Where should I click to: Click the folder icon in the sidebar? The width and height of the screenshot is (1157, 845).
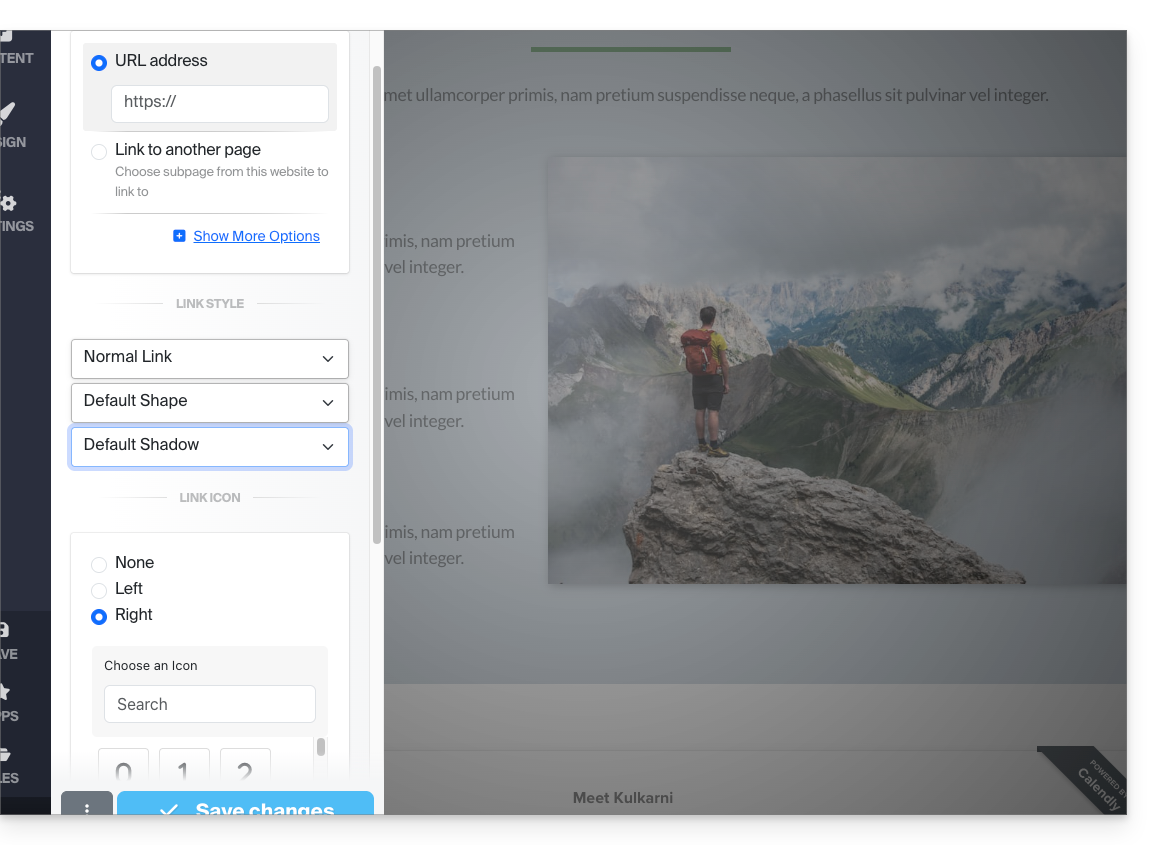6,764
